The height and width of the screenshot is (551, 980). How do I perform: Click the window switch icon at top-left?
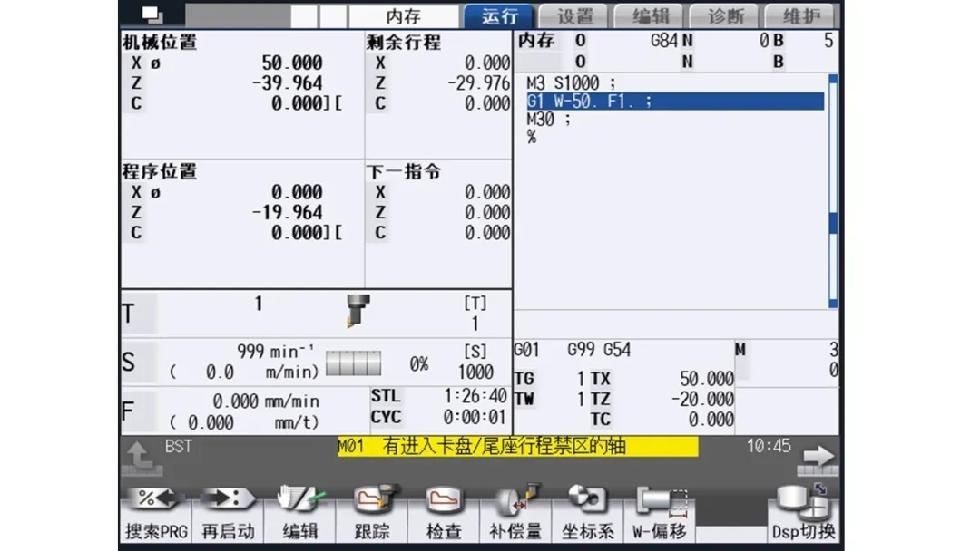[x=151, y=15]
